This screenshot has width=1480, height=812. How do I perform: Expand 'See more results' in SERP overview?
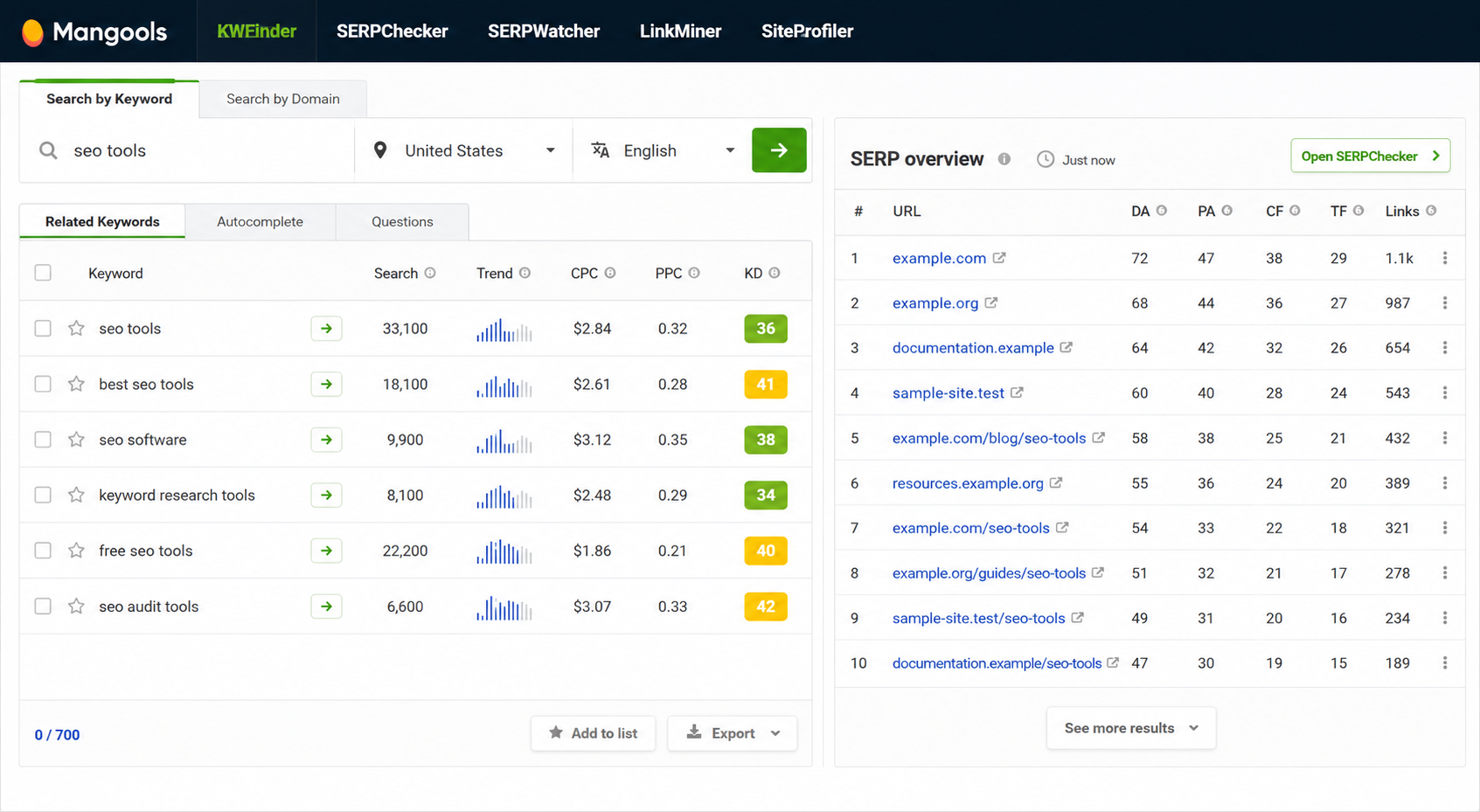(x=1131, y=728)
